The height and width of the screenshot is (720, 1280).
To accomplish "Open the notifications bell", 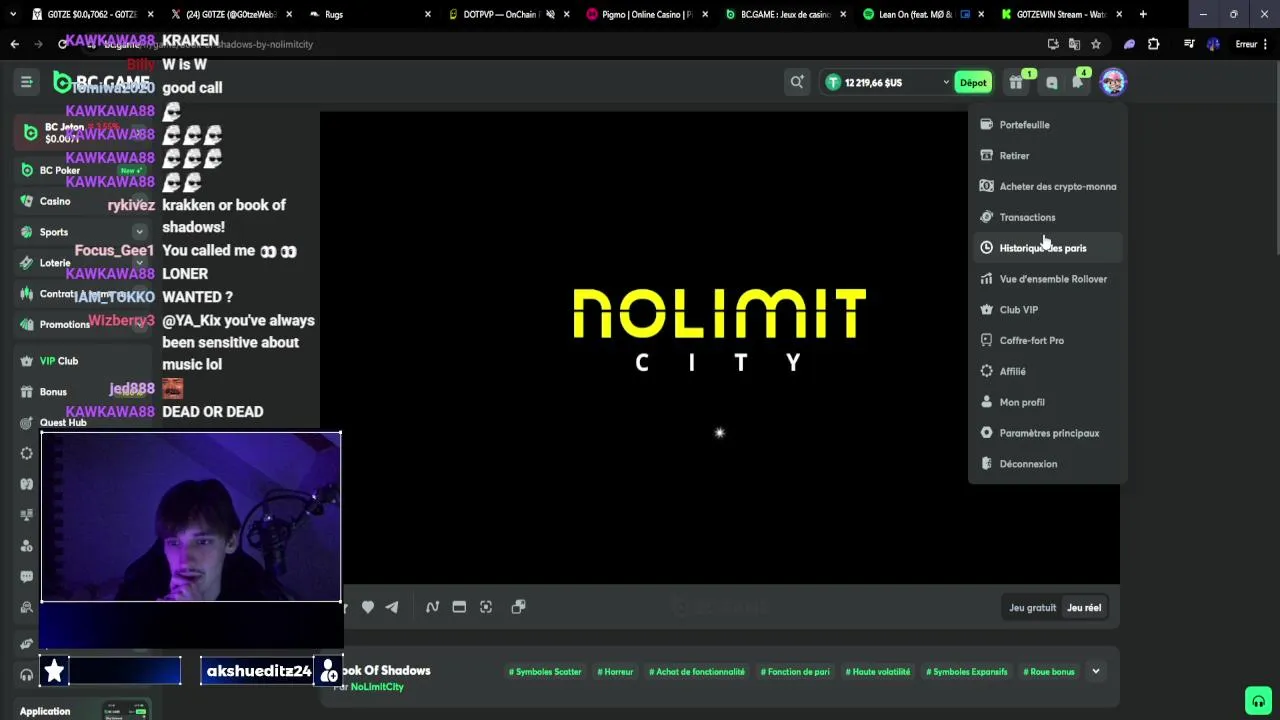I will 1079,83.
